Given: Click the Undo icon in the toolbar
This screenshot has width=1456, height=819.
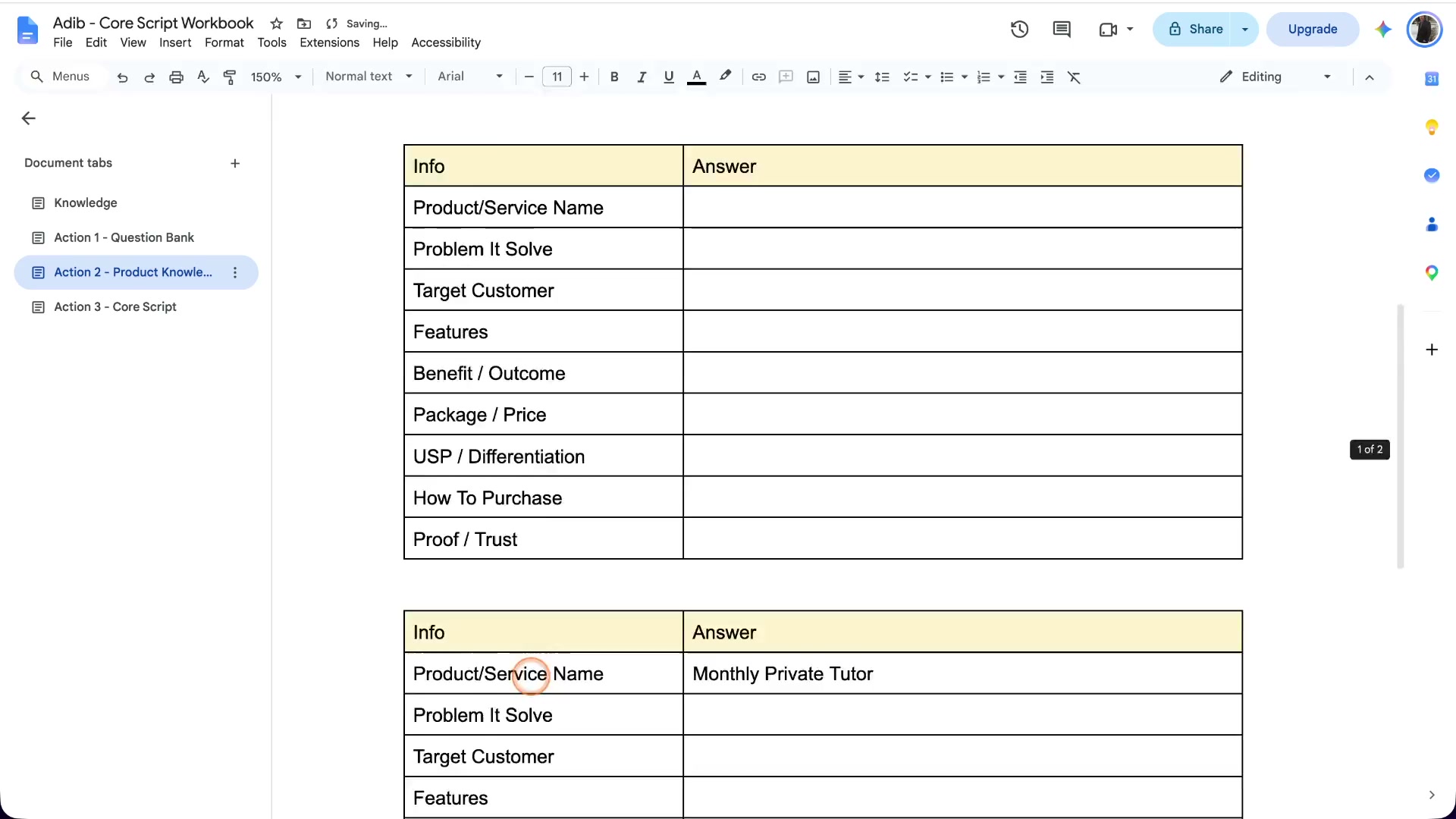Looking at the screenshot, I should coord(122,77).
